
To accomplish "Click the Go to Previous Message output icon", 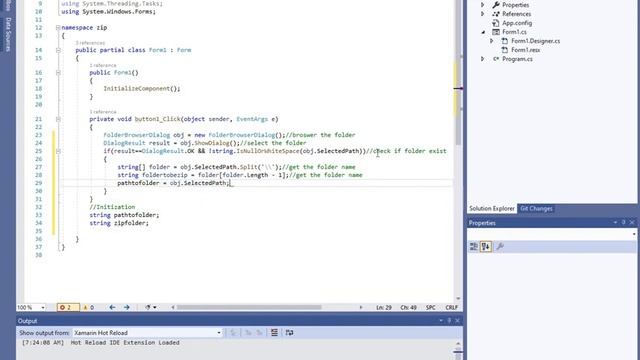I will point(248,333).
